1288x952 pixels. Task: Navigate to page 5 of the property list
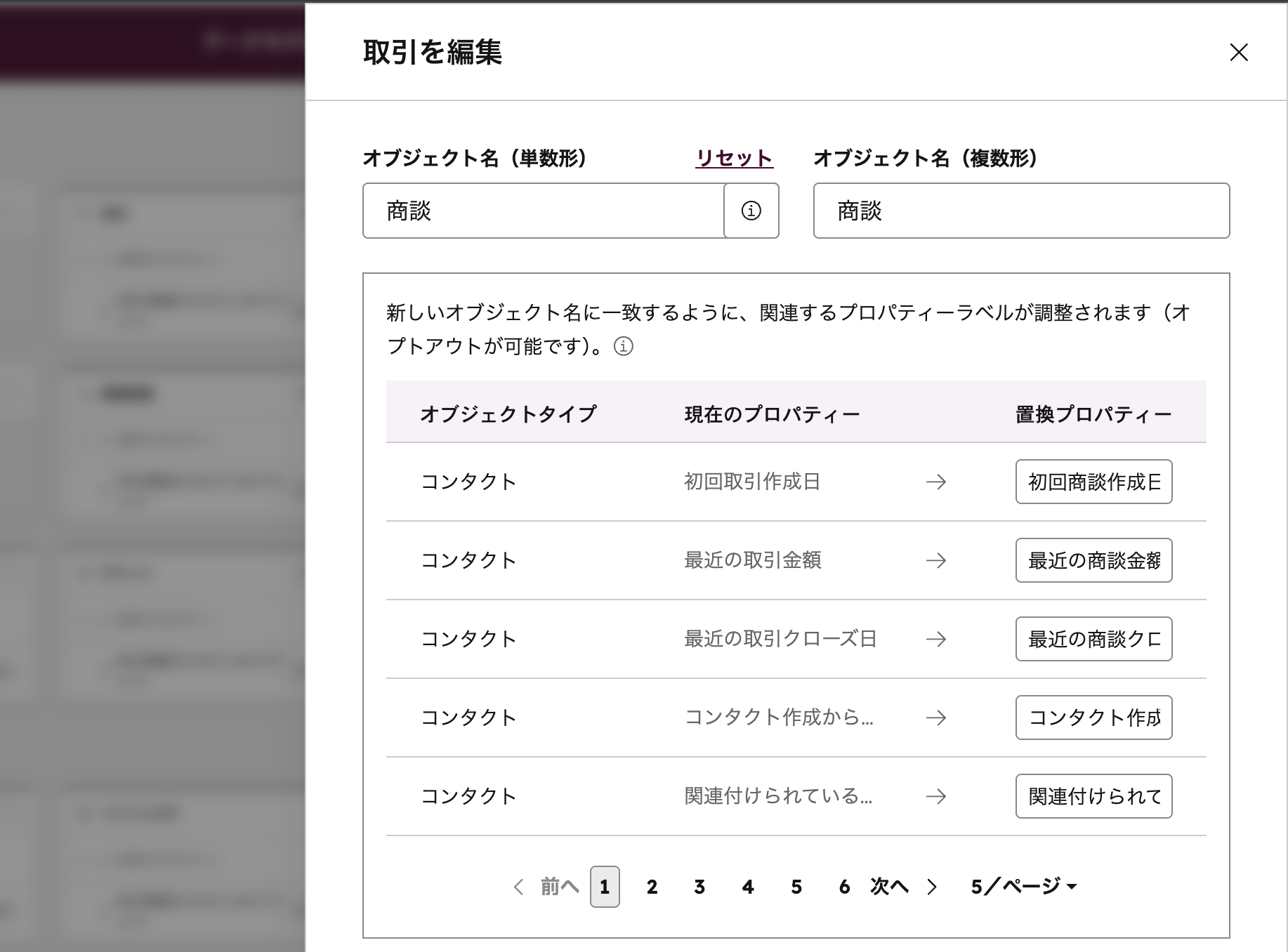pyautogui.click(x=796, y=887)
